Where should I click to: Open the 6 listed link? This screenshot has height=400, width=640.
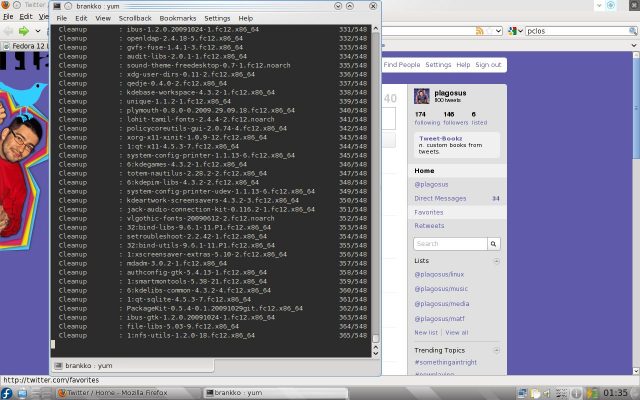pos(479,118)
